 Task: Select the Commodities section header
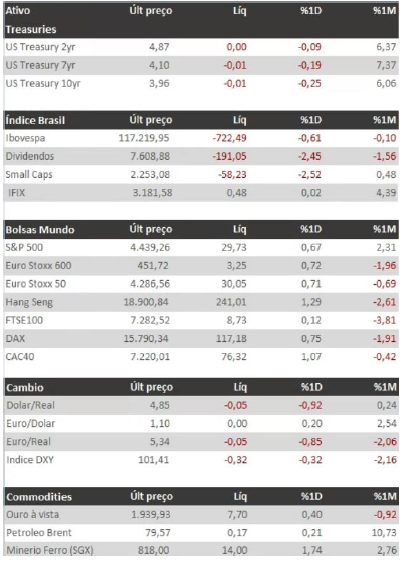click(39, 497)
